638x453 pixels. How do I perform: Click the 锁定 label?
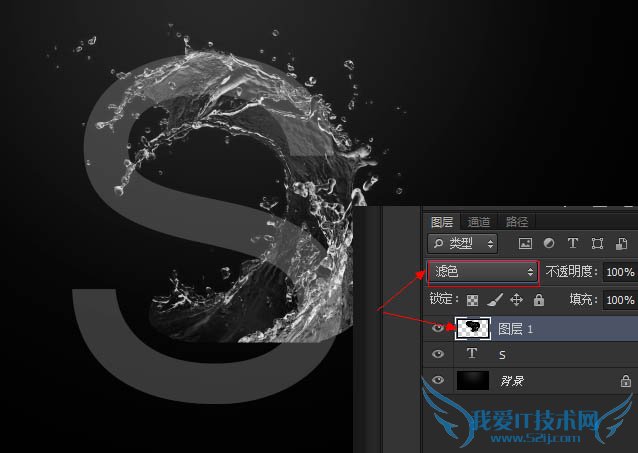444,299
